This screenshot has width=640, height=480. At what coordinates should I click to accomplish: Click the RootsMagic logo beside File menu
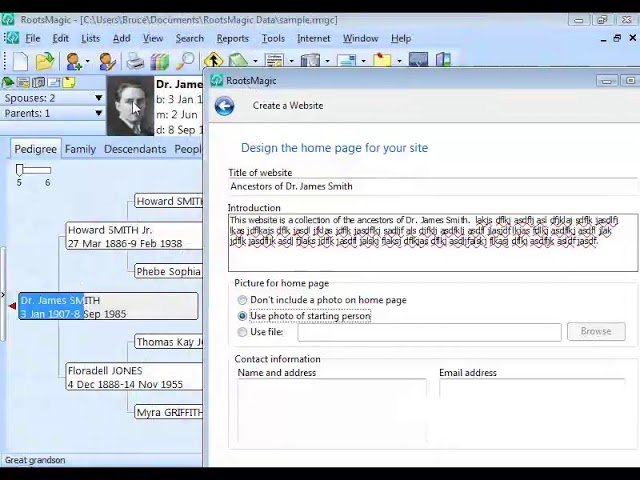point(11,38)
